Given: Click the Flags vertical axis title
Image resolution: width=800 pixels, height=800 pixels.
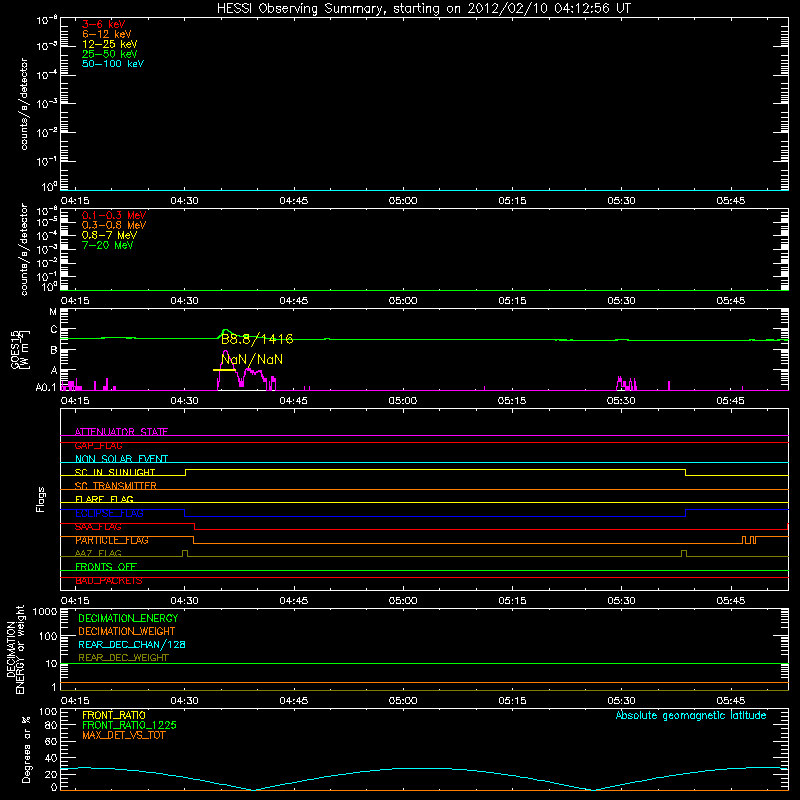Looking at the screenshot, I should (x=41, y=499).
